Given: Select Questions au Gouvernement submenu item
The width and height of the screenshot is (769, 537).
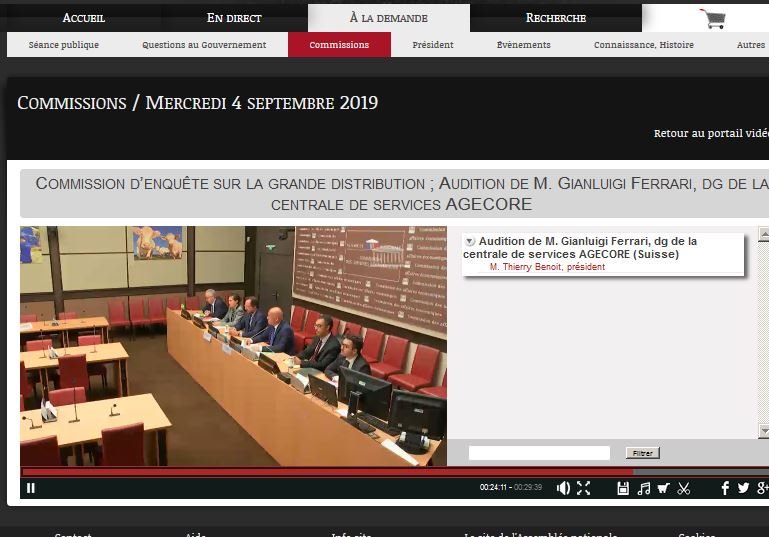Looking at the screenshot, I should point(204,45).
